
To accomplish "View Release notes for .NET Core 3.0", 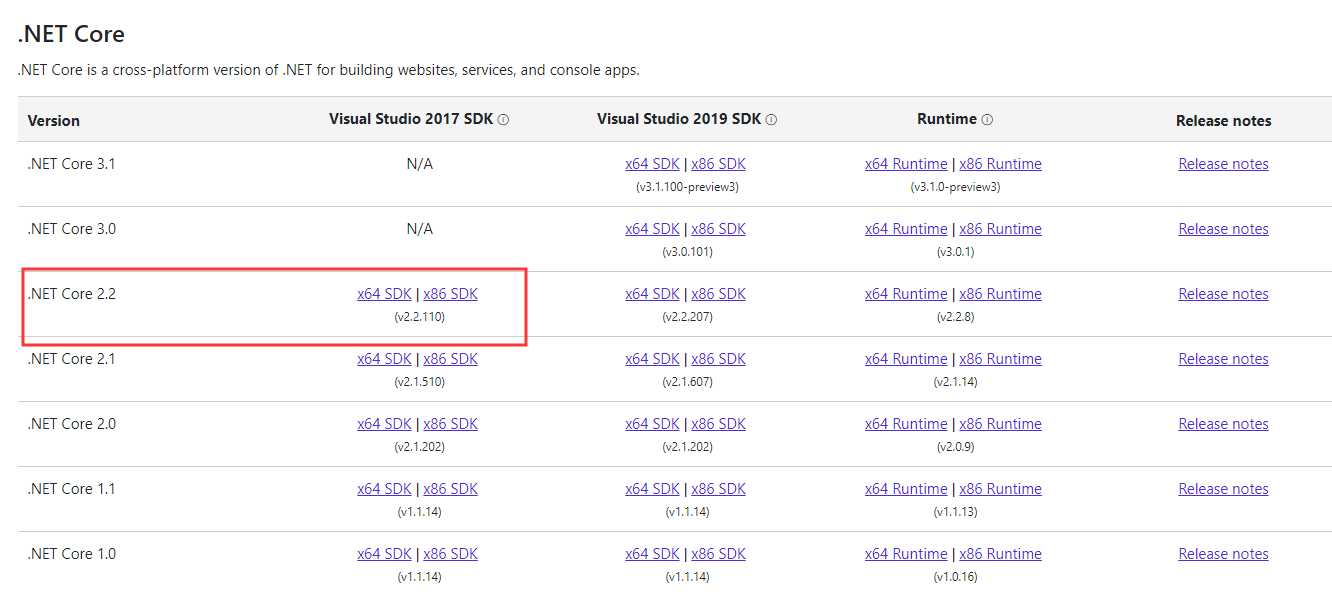I will click(1223, 229).
